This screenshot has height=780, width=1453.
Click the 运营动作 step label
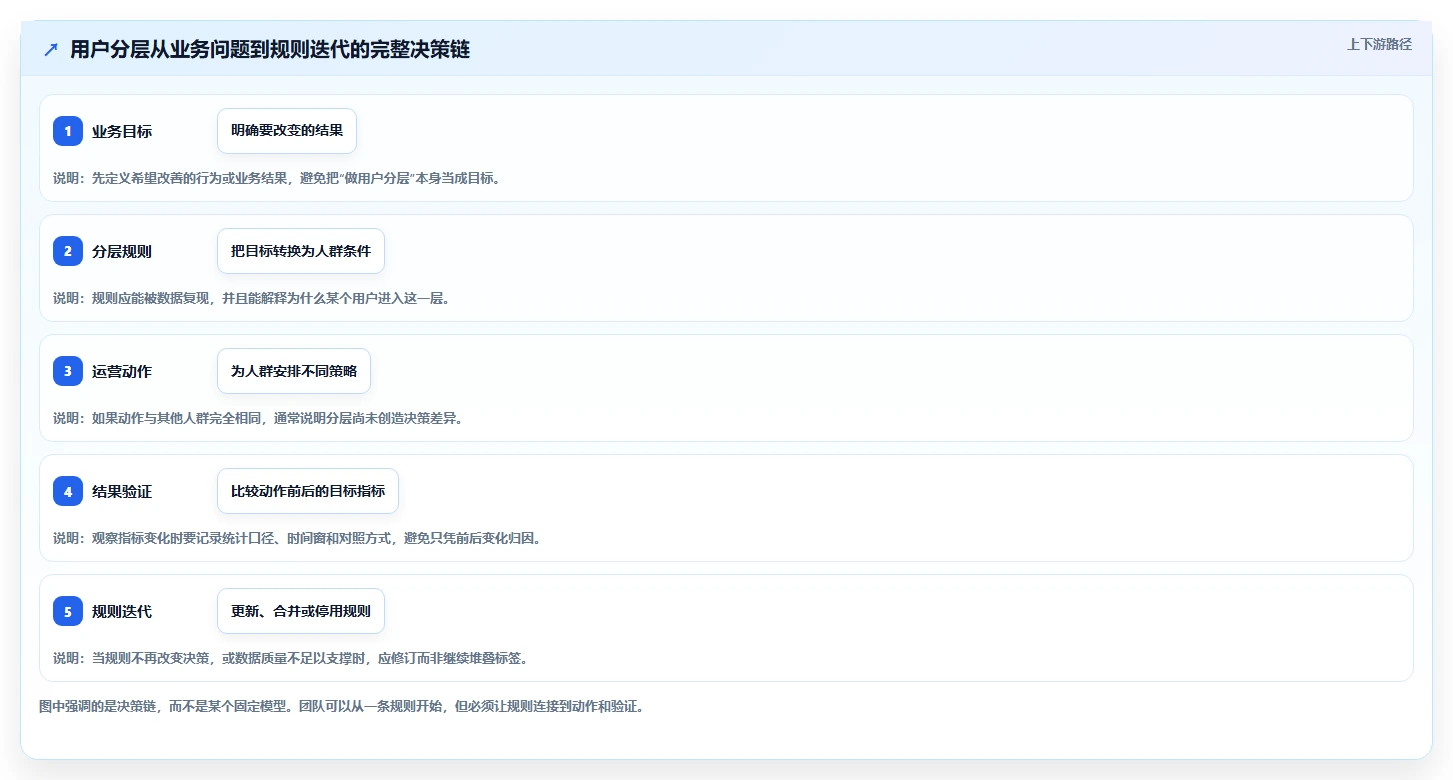[x=122, y=371]
